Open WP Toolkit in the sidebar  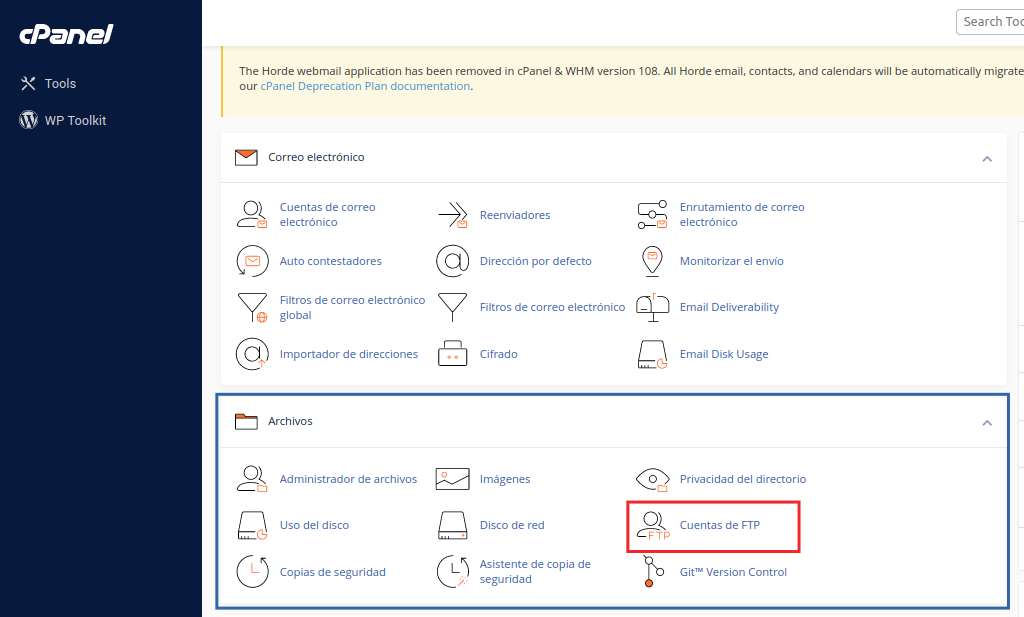click(75, 121)
